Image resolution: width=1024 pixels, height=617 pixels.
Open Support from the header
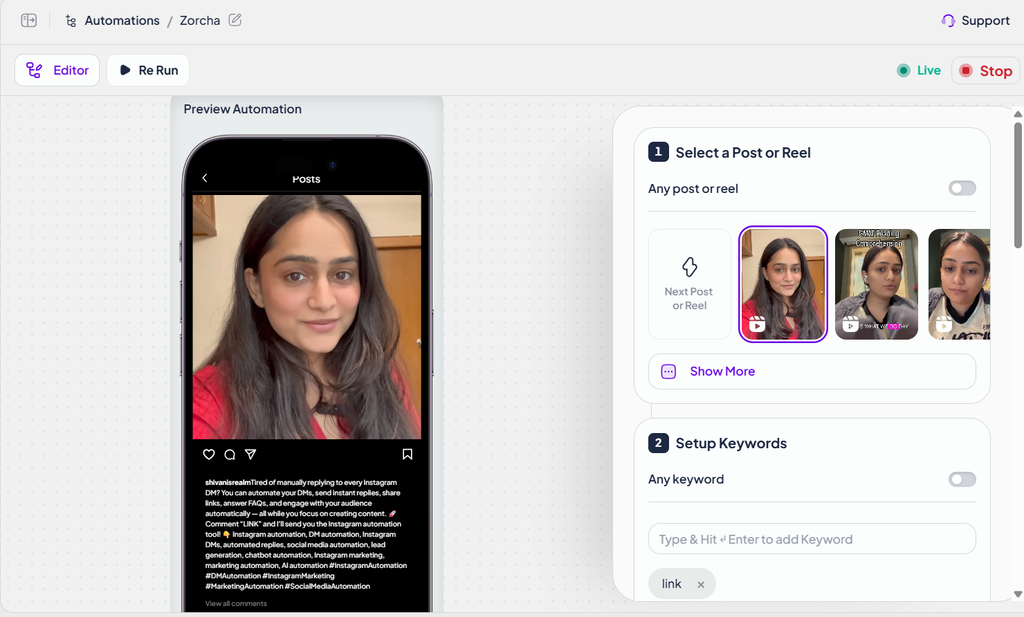(976, 20)
